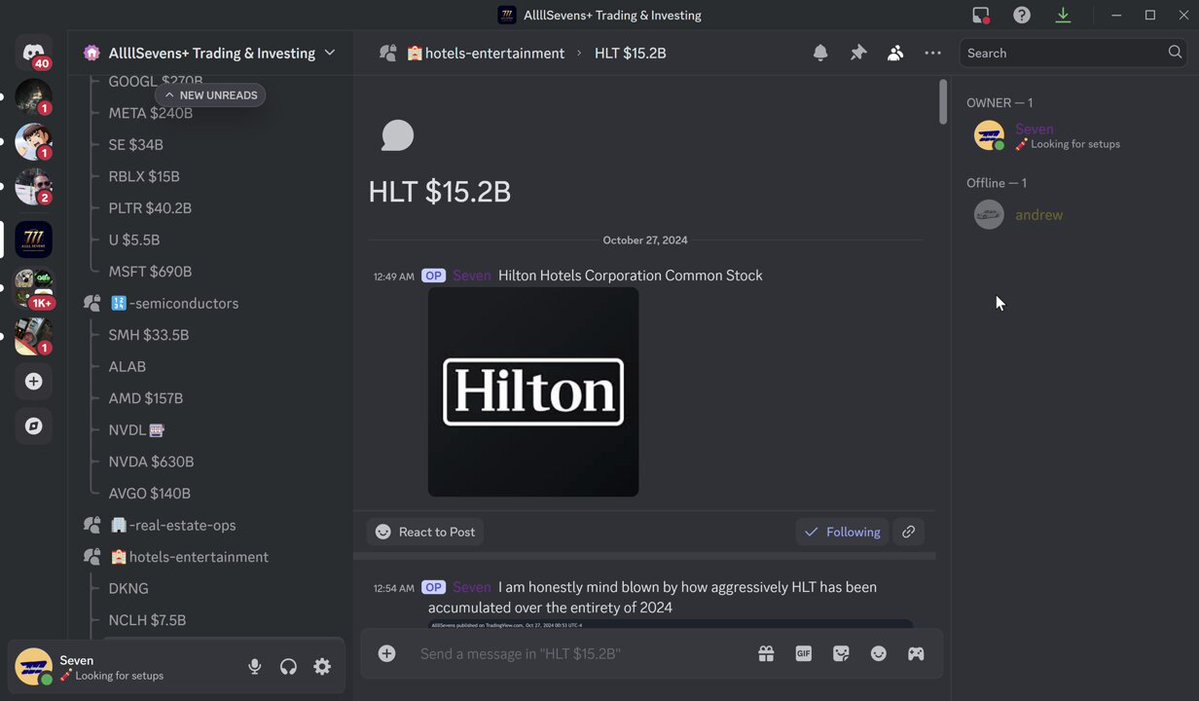The image size is (1199, 701).
Task: Click the React to Post button
Action: coord(425,531)
